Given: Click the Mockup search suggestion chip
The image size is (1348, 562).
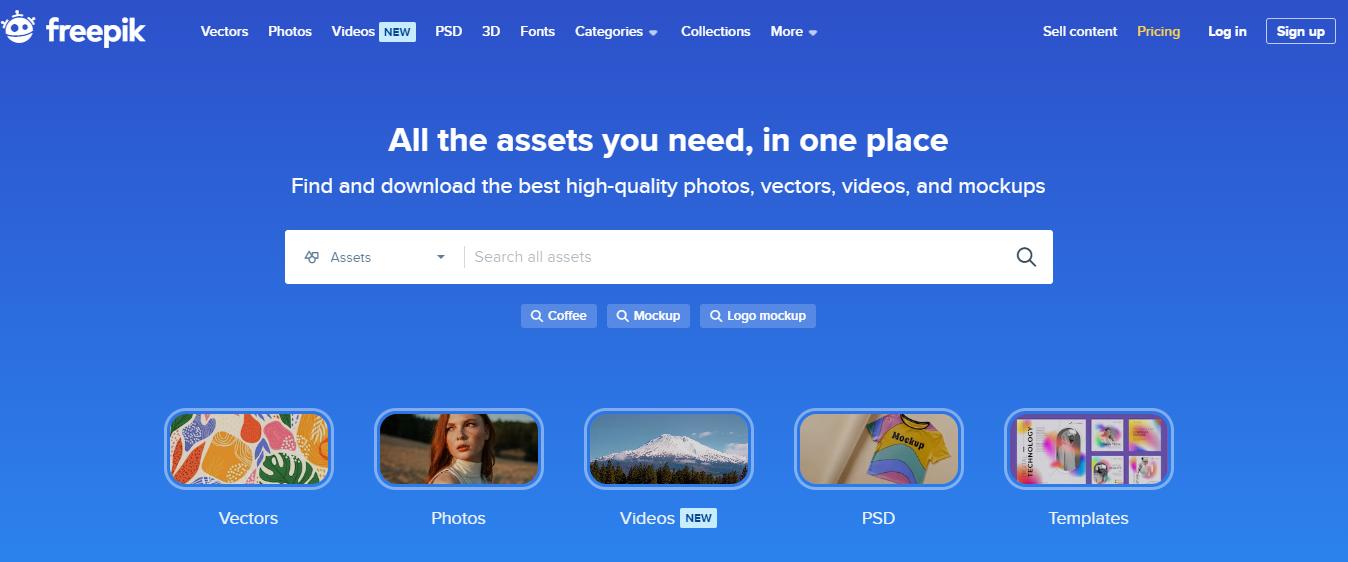Looking at the screenshot, I should 648,316.
